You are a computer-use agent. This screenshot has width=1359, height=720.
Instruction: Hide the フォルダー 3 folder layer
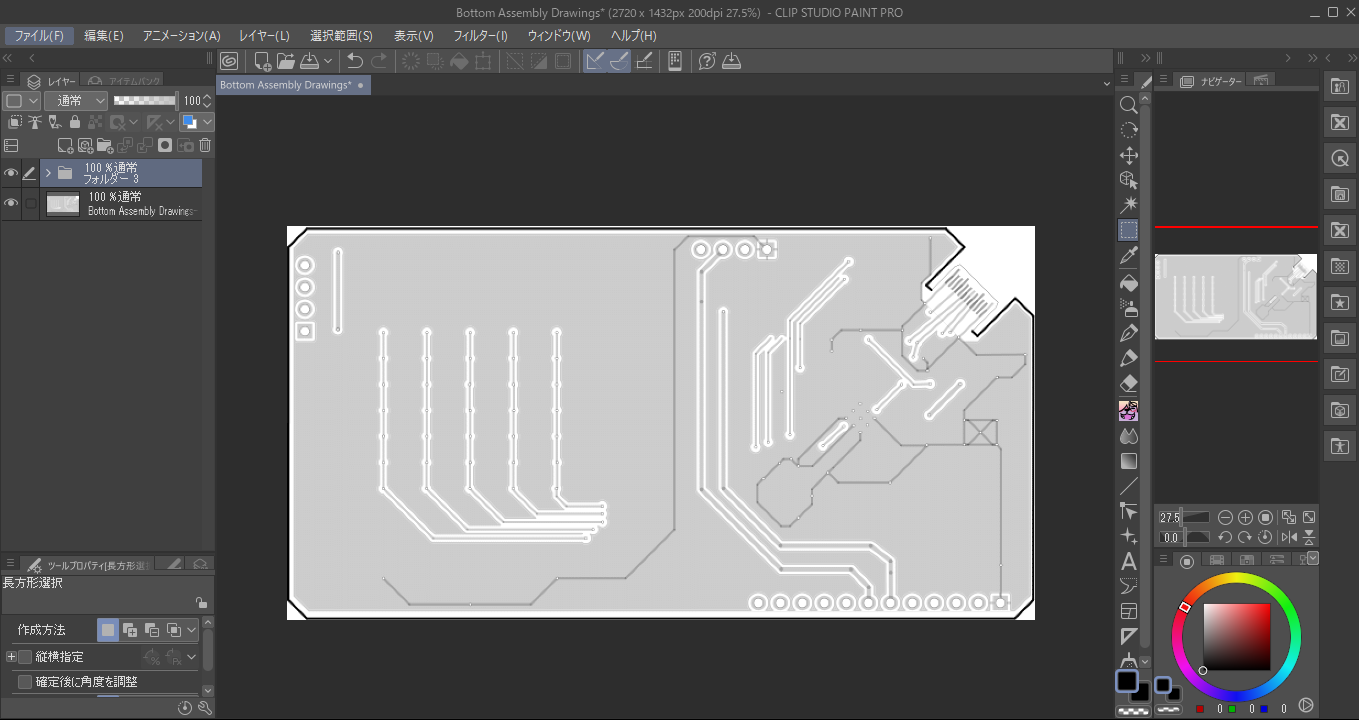(11, 173)
